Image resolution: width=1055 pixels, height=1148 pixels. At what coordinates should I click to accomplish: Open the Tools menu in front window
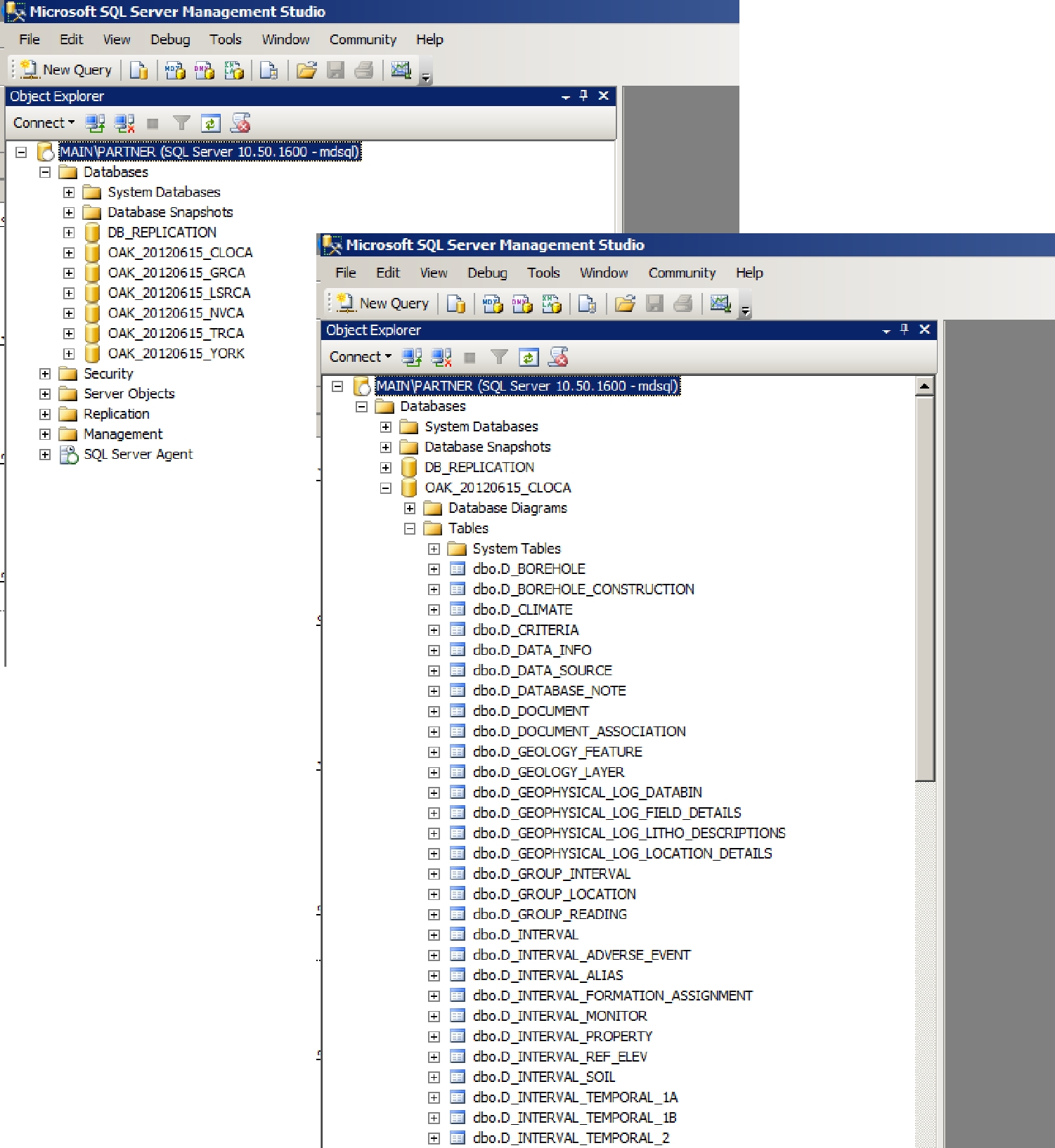544,273
